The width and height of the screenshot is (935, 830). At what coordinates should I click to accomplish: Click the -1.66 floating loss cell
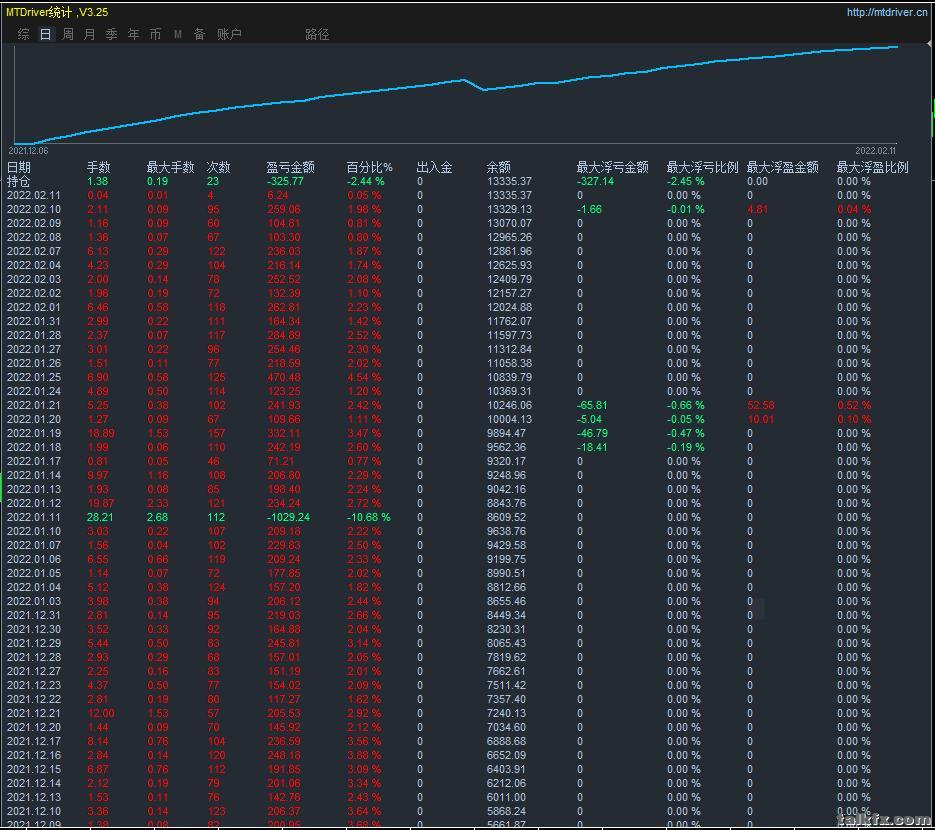[589, 209]
